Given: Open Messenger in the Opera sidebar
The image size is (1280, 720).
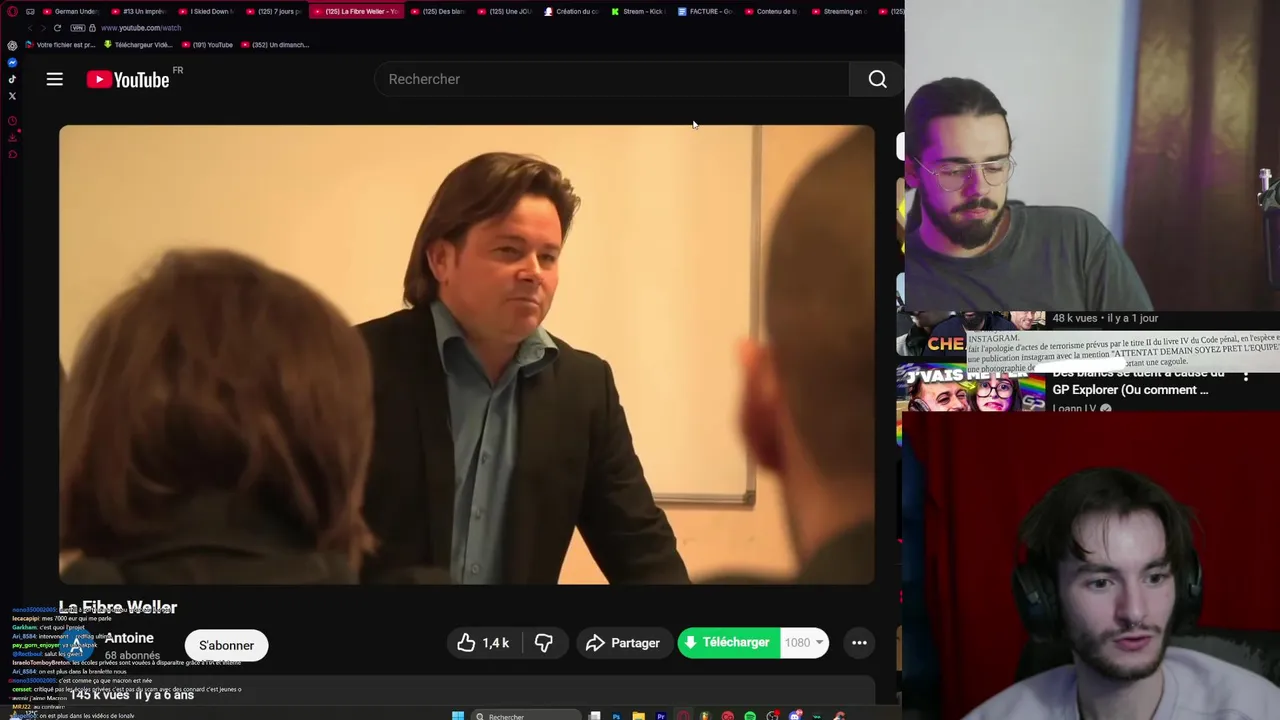Looking at the screenshot, I should [x=12, y=62].
